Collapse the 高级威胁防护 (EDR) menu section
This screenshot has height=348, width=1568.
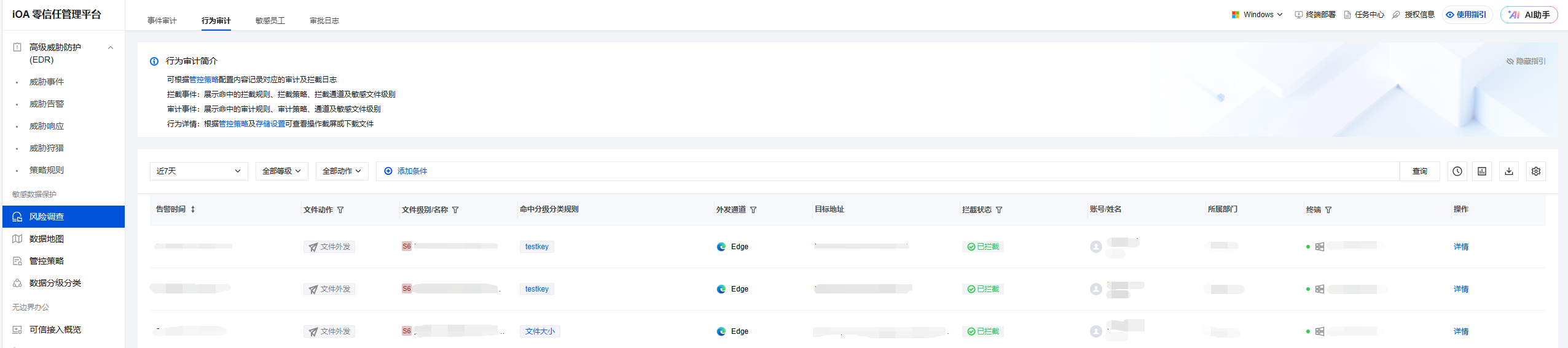pyautogui.click(x=111, y=48)
